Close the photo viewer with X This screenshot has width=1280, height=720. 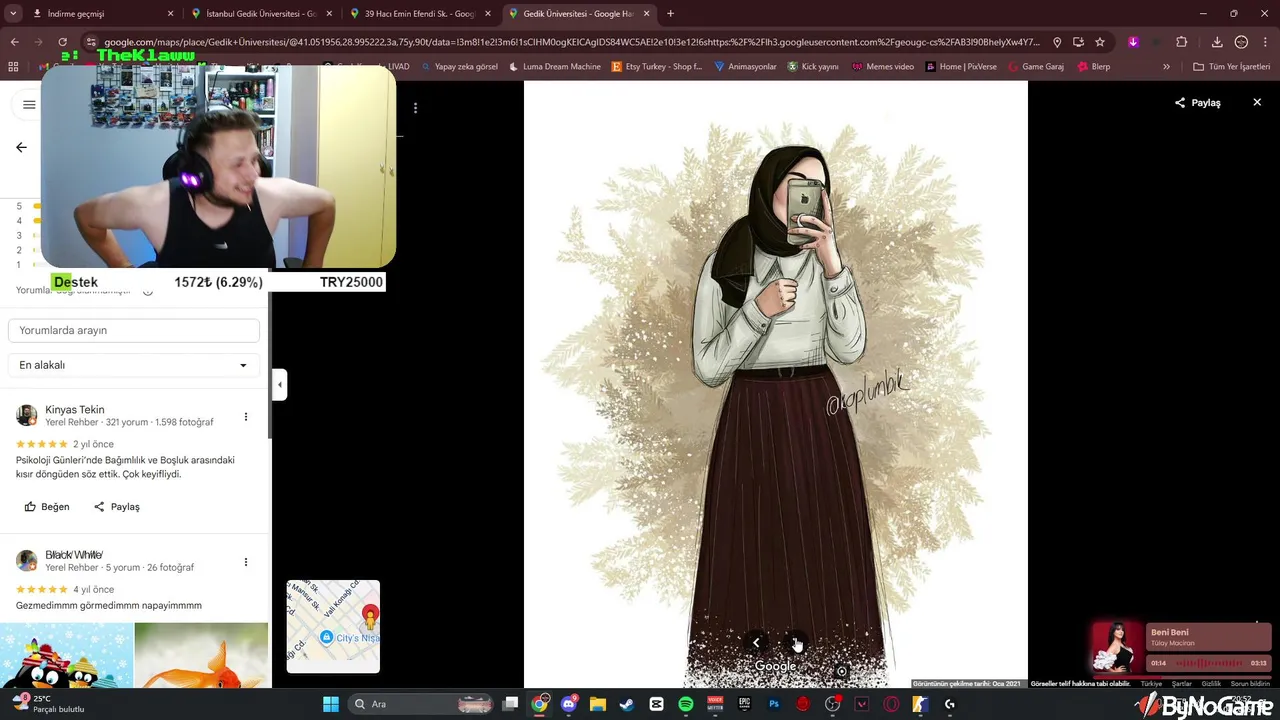pos(1257,103)
